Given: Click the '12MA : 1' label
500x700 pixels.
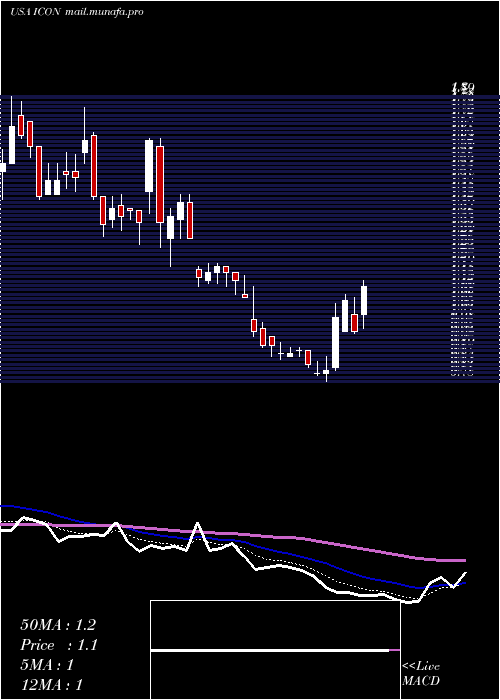Looking at the screenshot, I should (x=51, y=685).
